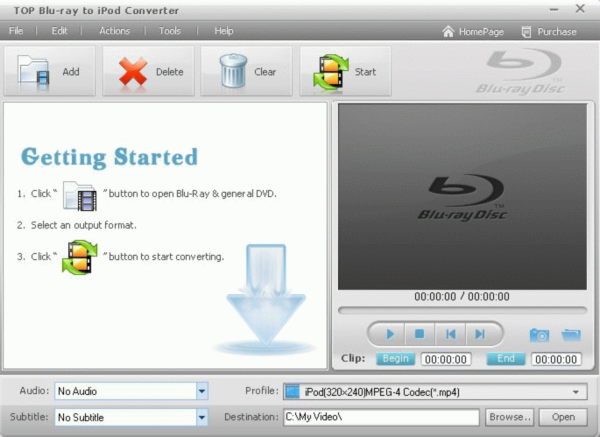
Task: Click the End time field
Action: (x=556, y=359)
